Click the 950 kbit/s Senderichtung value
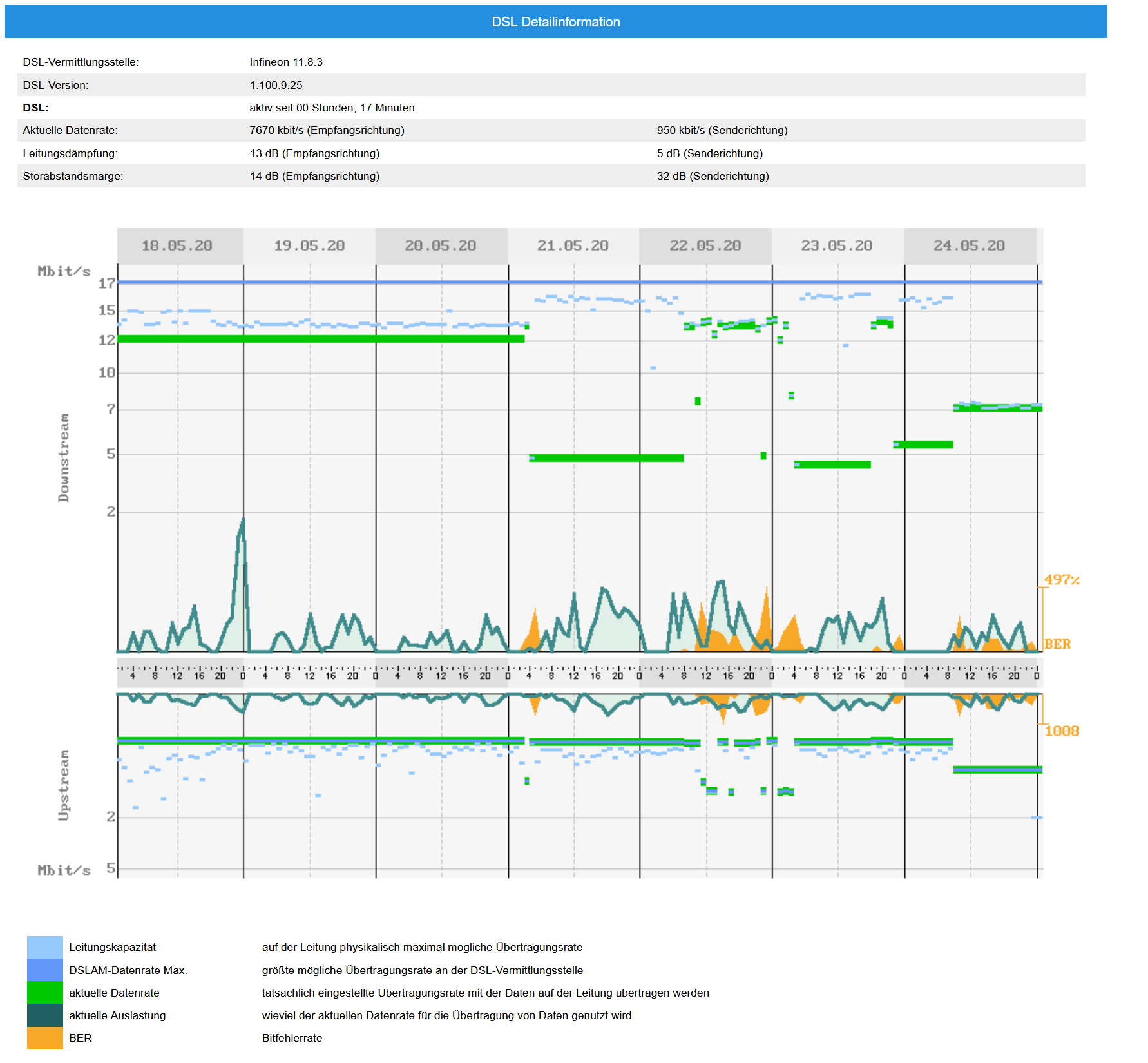 point(722,130)
